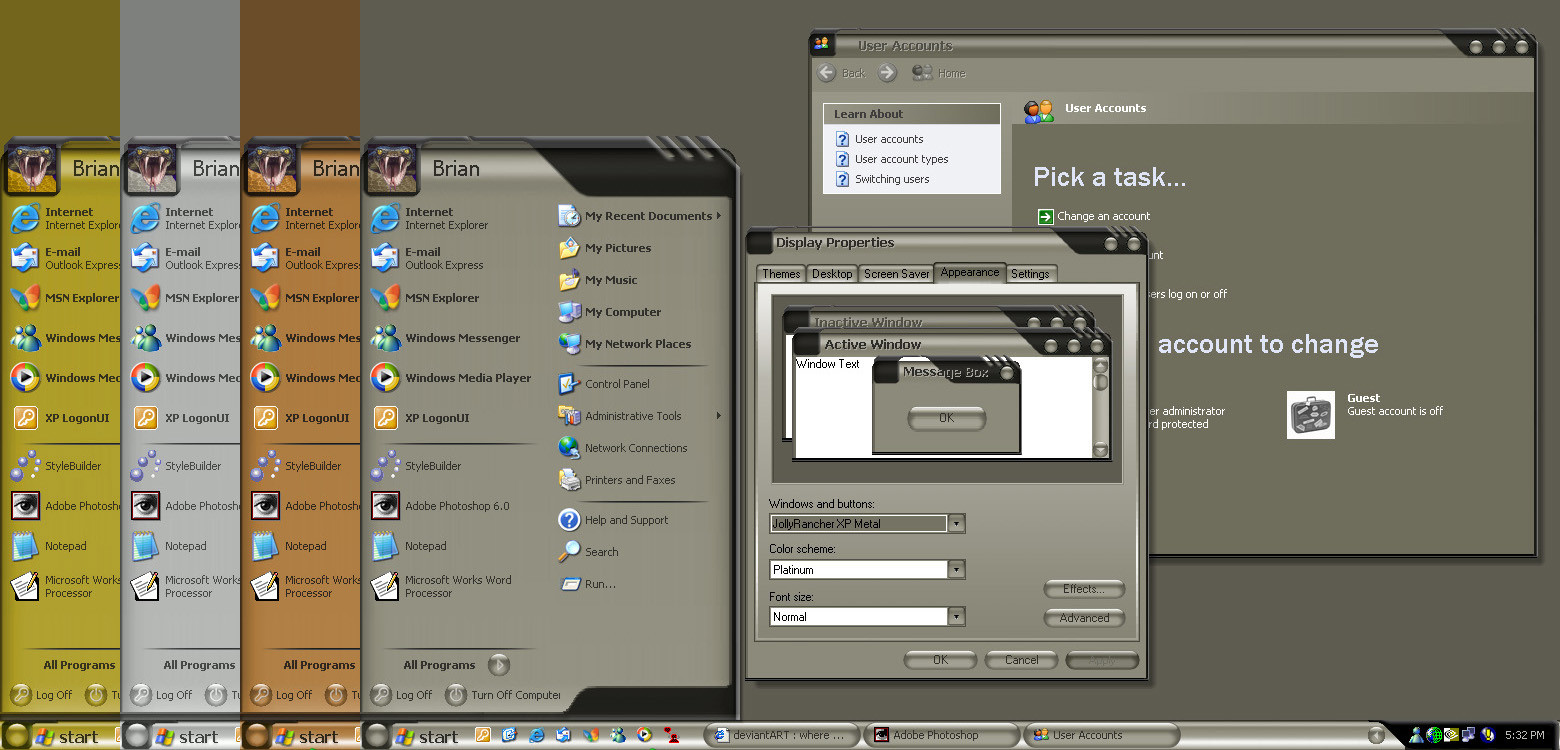Open the Windows and buttons dropdown
The height and width of the screenshot is (750, 1560).
tap(957, 523)
